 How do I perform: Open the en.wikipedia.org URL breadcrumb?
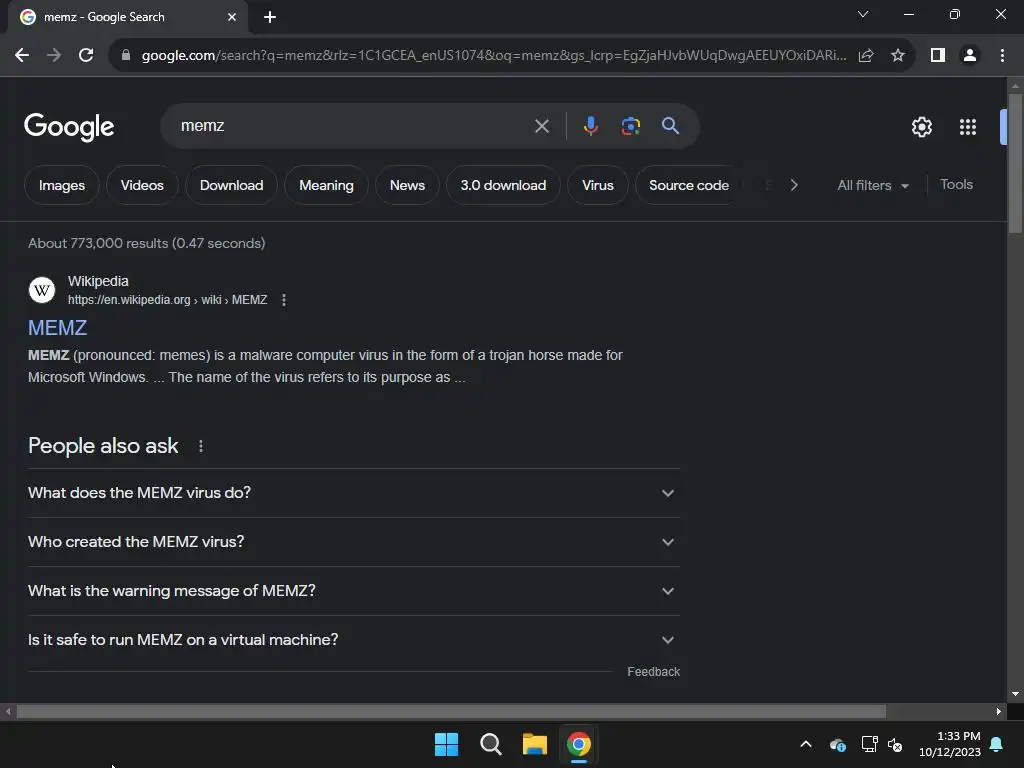point(167,300)
